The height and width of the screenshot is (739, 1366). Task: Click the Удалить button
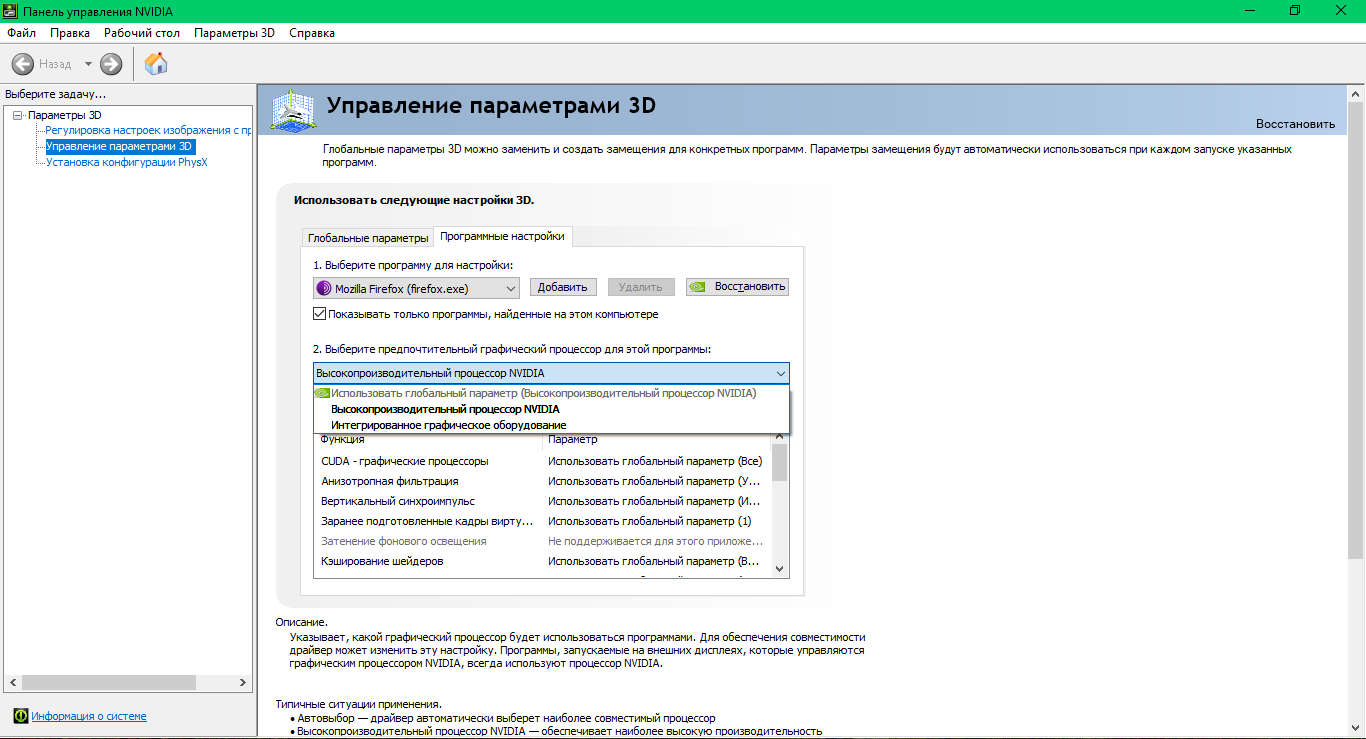point(641,287)
